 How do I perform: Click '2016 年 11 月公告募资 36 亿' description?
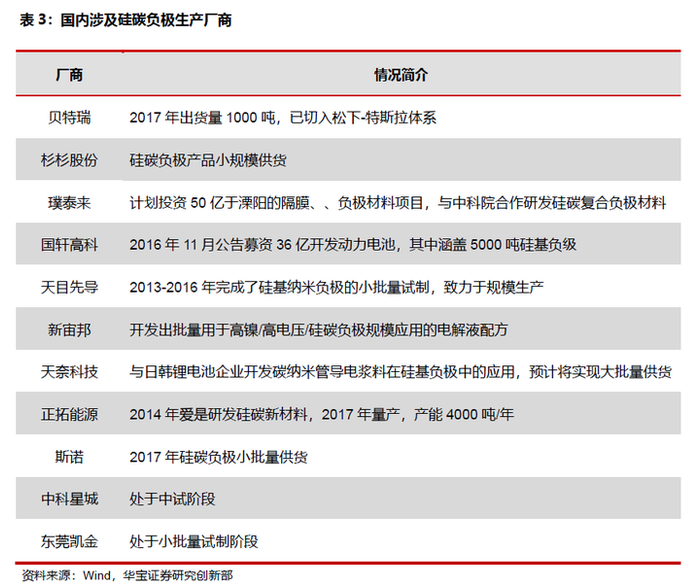pos(219,245)
